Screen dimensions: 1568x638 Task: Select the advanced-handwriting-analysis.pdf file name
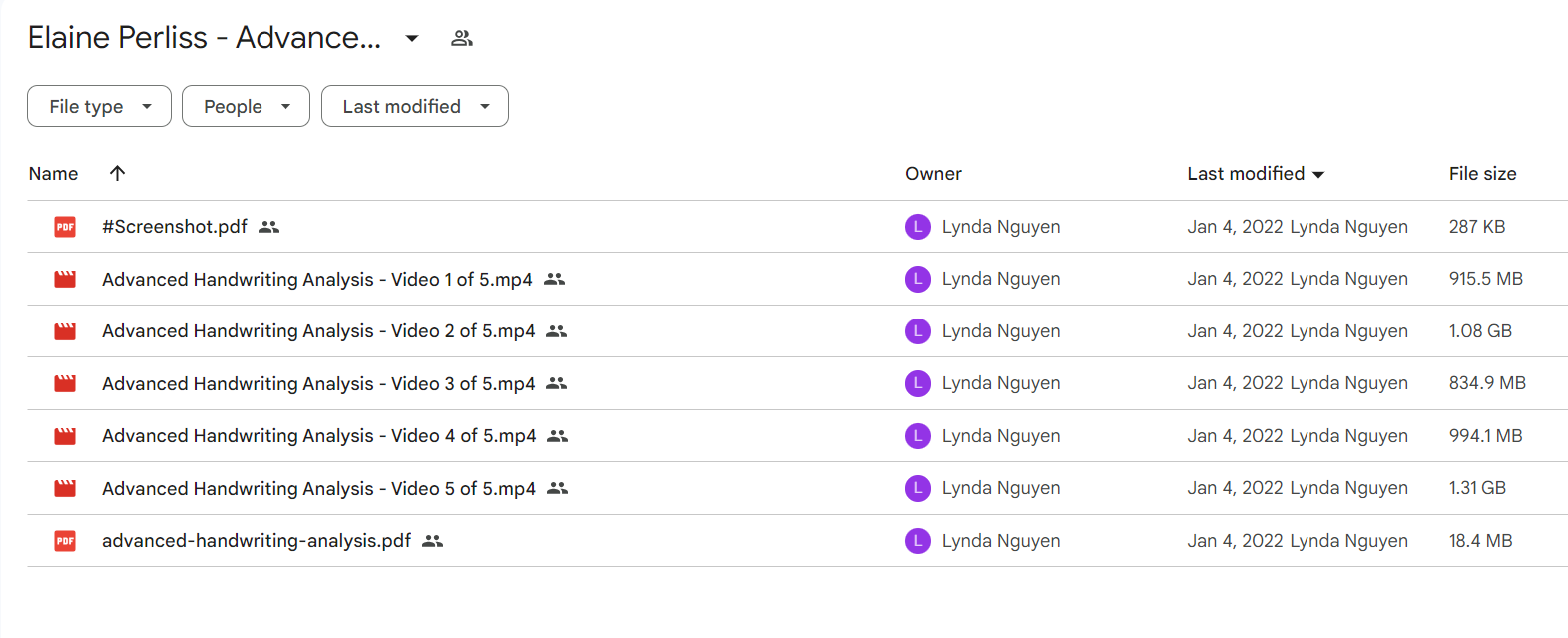coord(257,541)
